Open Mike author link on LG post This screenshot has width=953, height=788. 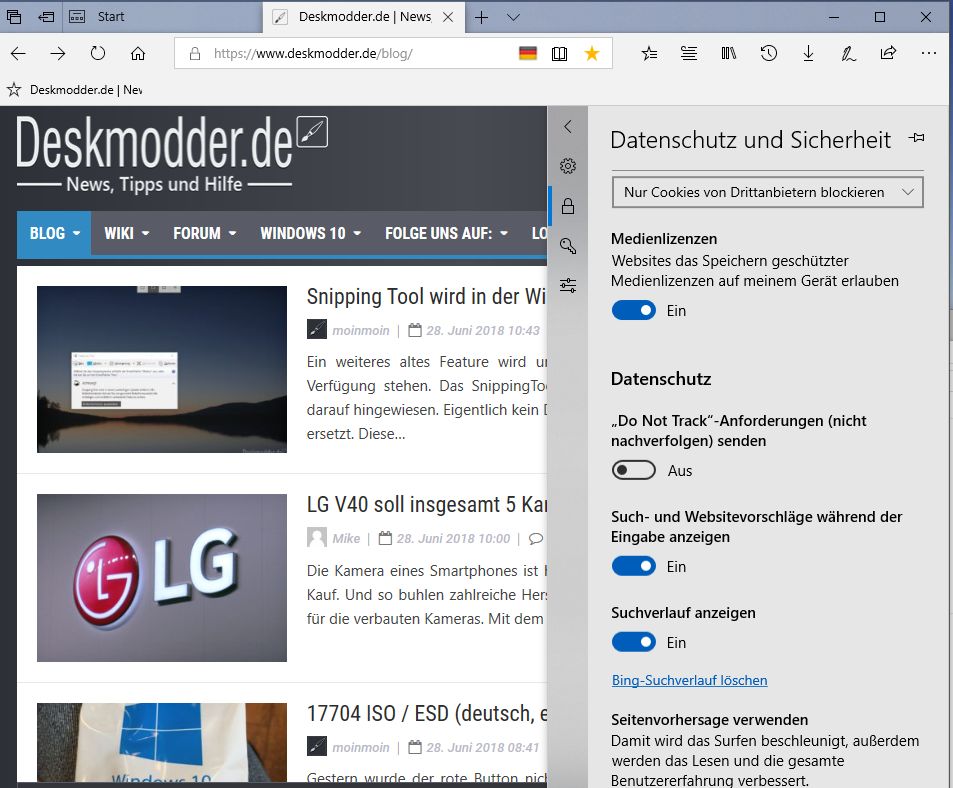point(346,538)
